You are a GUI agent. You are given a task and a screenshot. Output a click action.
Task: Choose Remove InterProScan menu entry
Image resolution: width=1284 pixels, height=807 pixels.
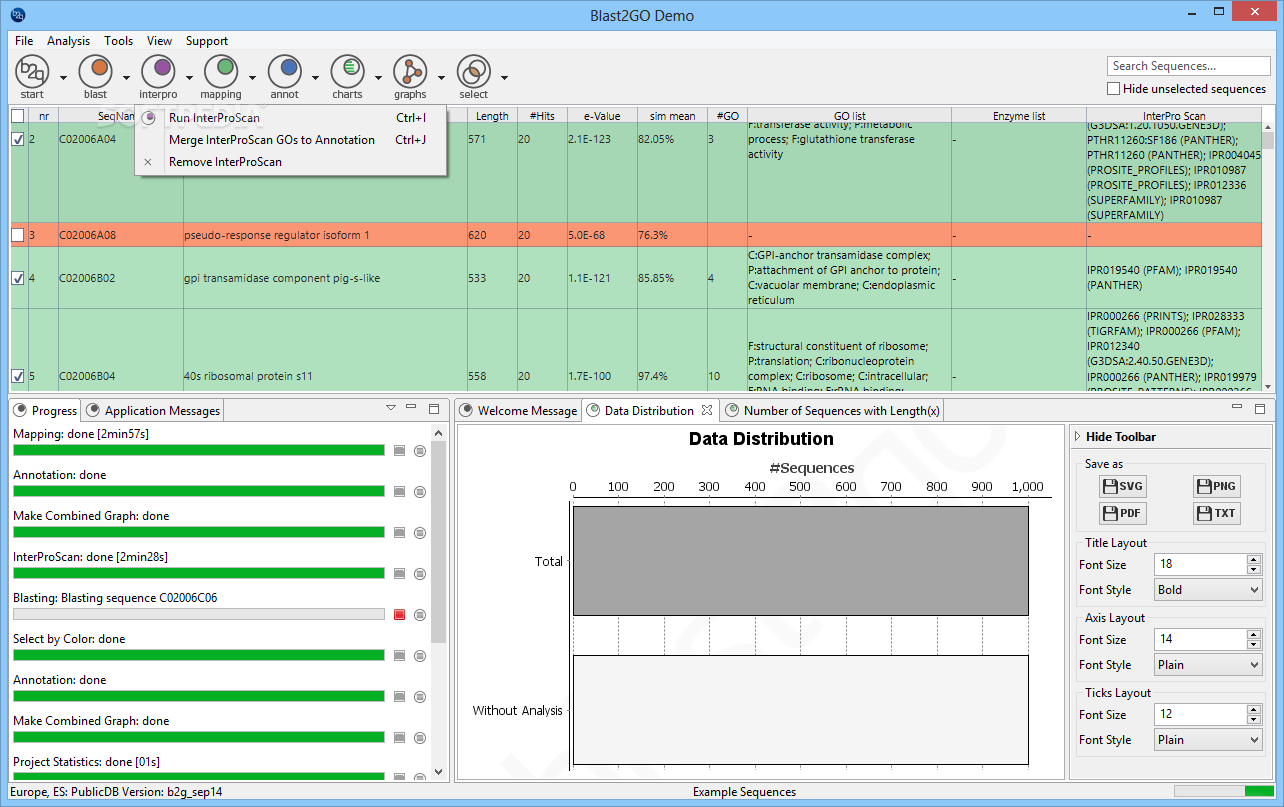point(290,162)
